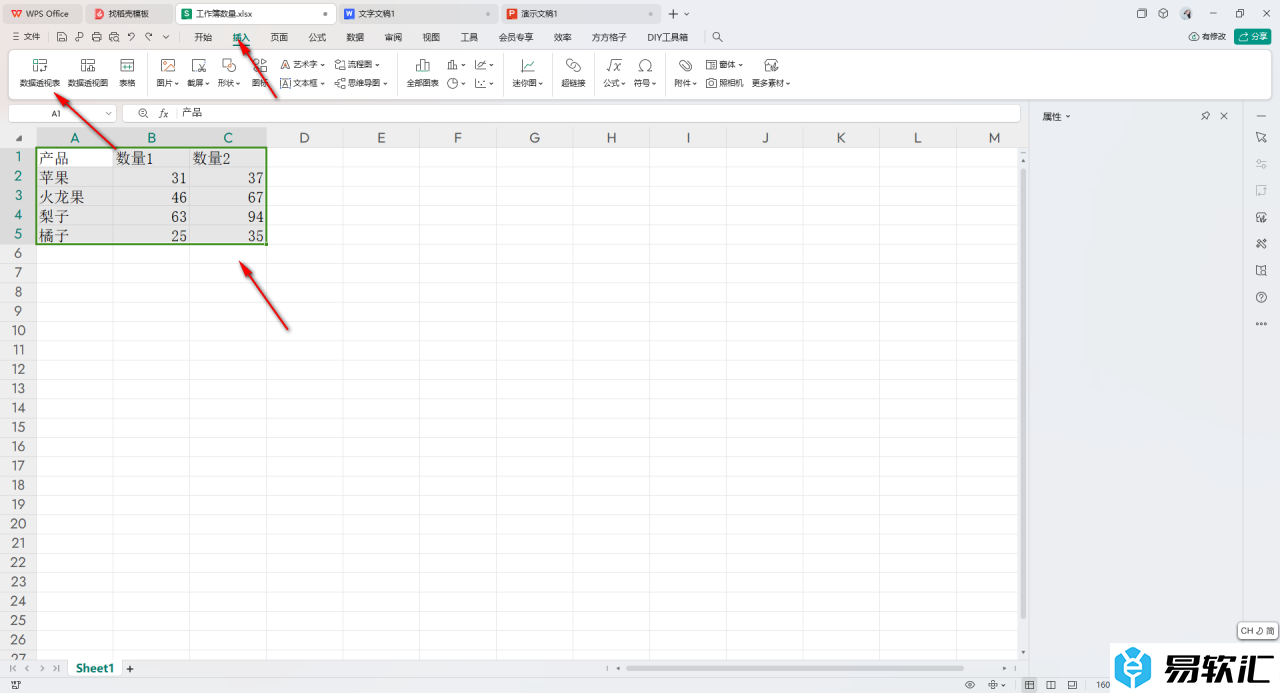The width and height of the screenshot is (1280, 693).
Task: Open the 形状 shapes dropdown
Action: pyautogui.click(x=229, y=73)
